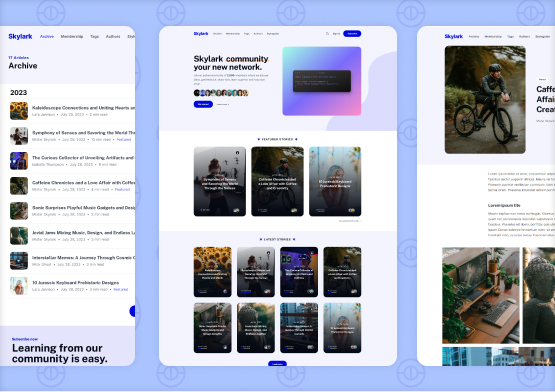Open Tags in the left page navigation
The image size is (555, 392).
[x=95, y=36]
